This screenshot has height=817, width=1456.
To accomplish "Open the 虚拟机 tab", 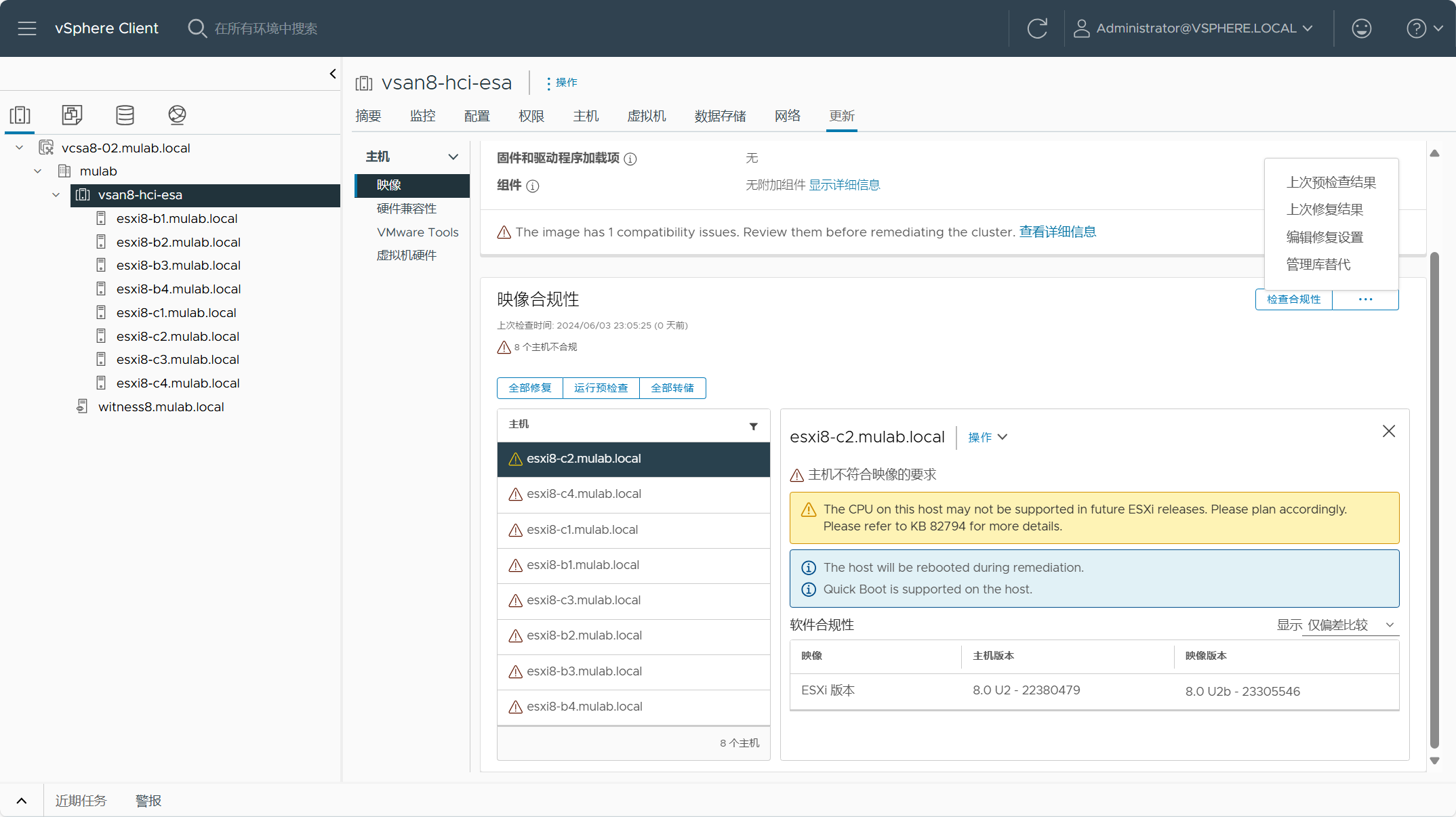I will [x=647, y=116].
